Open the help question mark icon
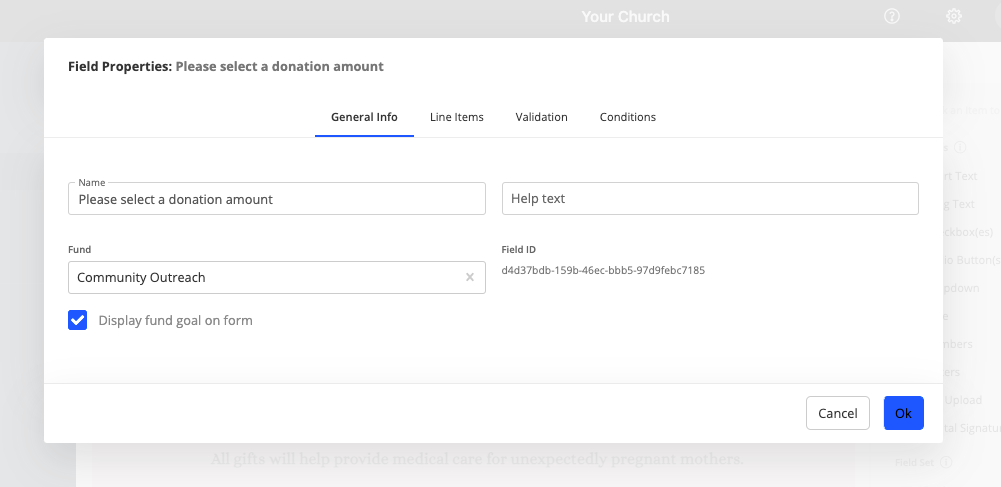Screen dimensions: 1001x487 point(892,16)
